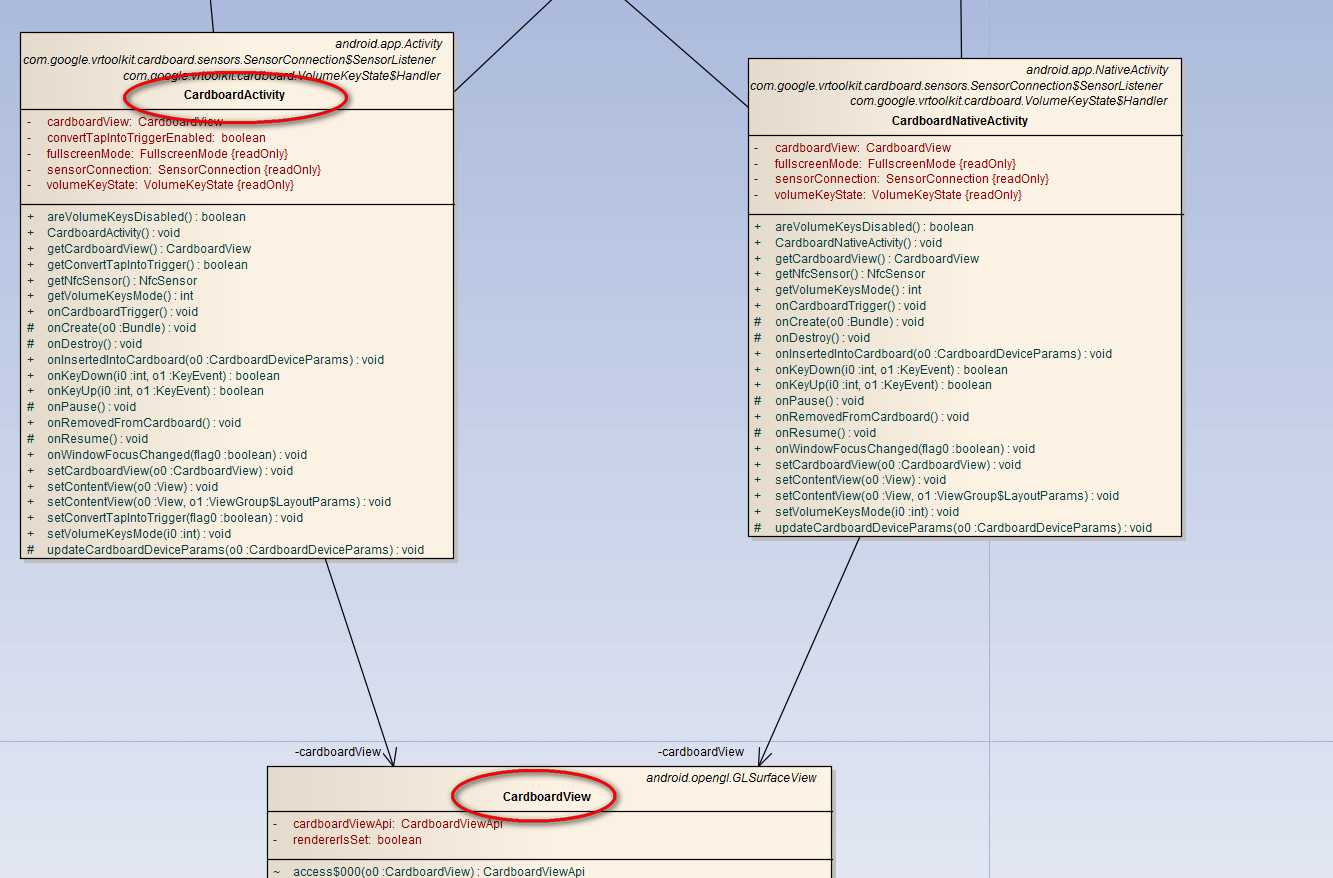Image resolution: width=1333 pixels, height=878 pixels.
Task: Click onResume() in CardboardNativeActivity
Action: coord(825,433)
